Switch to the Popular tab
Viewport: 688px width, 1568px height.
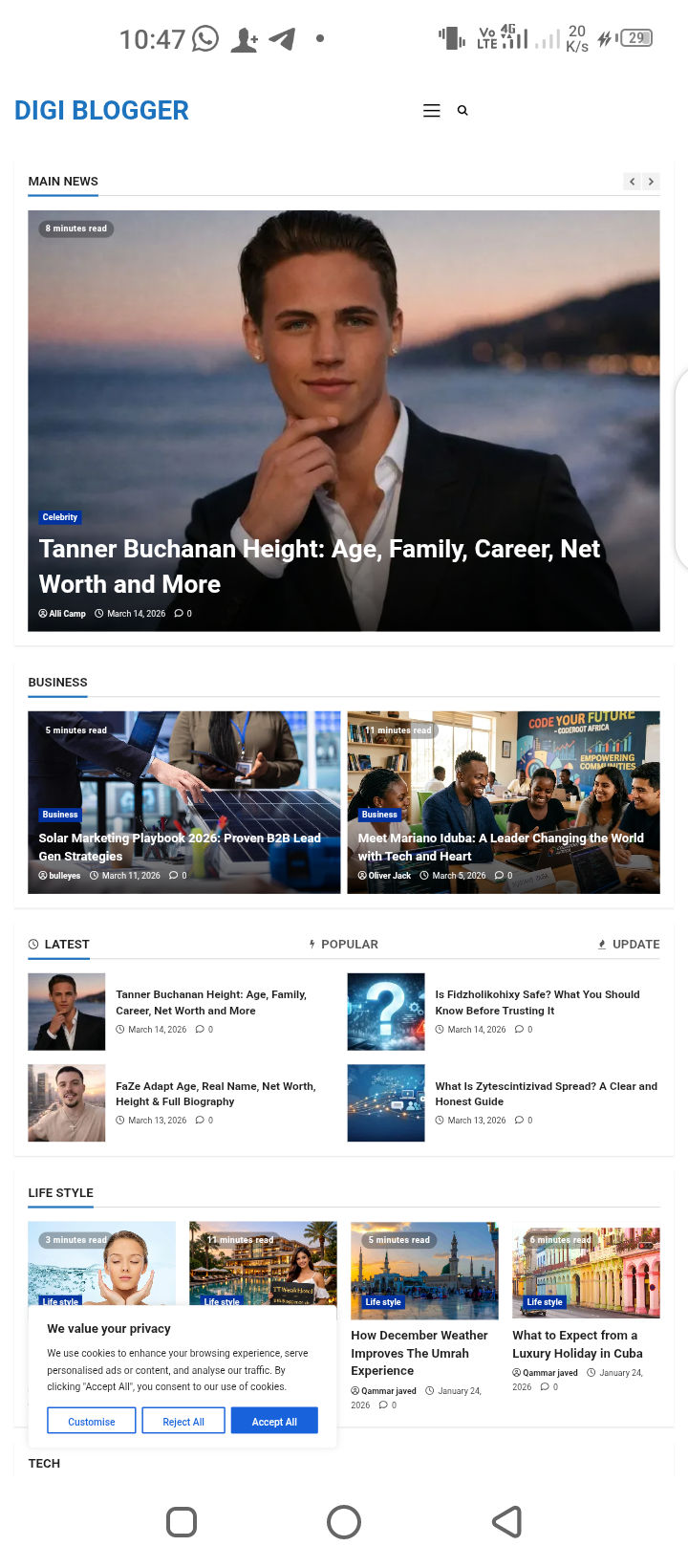click(x=343, y=944)
